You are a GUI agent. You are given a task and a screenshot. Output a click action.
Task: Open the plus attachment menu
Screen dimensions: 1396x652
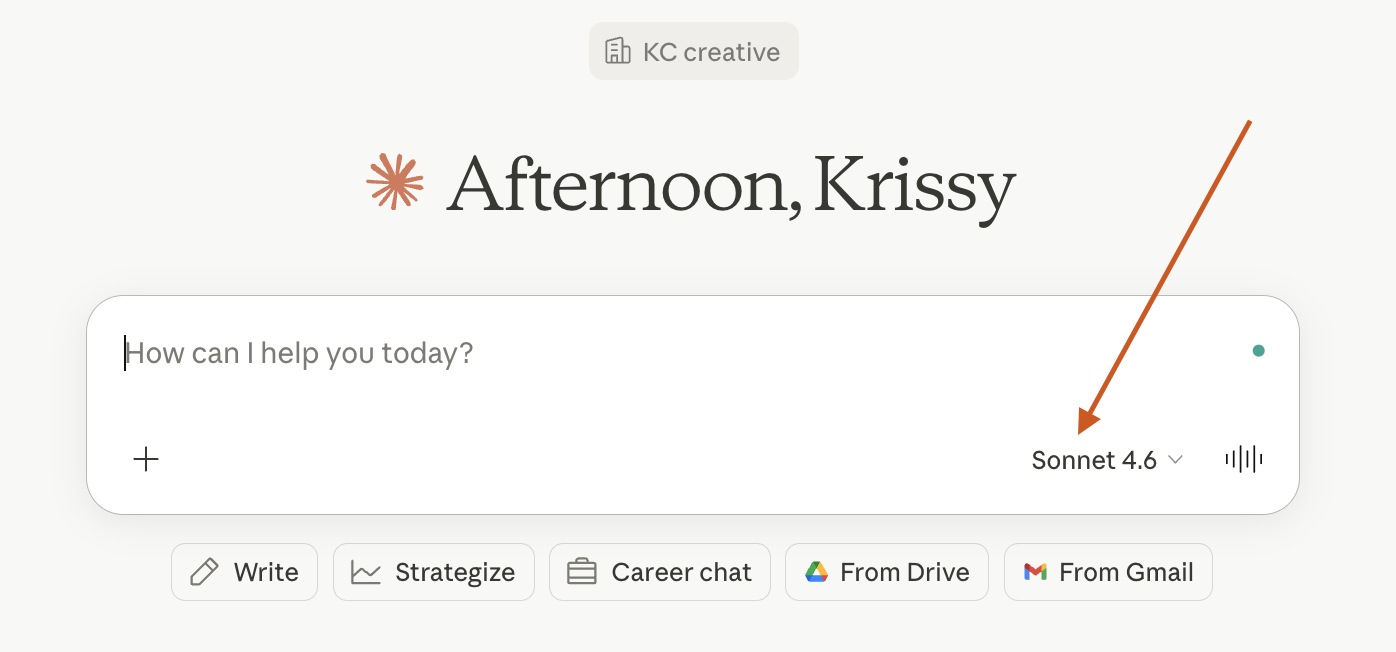point(146,459)
